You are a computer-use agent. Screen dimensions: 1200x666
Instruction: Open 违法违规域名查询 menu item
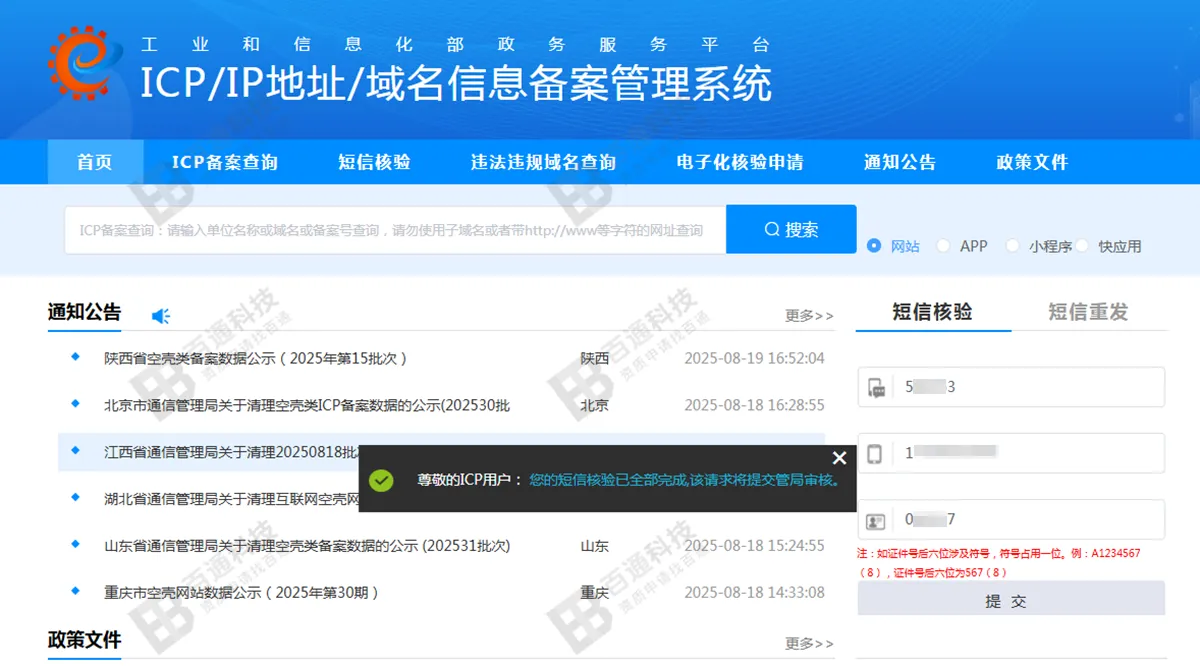pos(543,162)
